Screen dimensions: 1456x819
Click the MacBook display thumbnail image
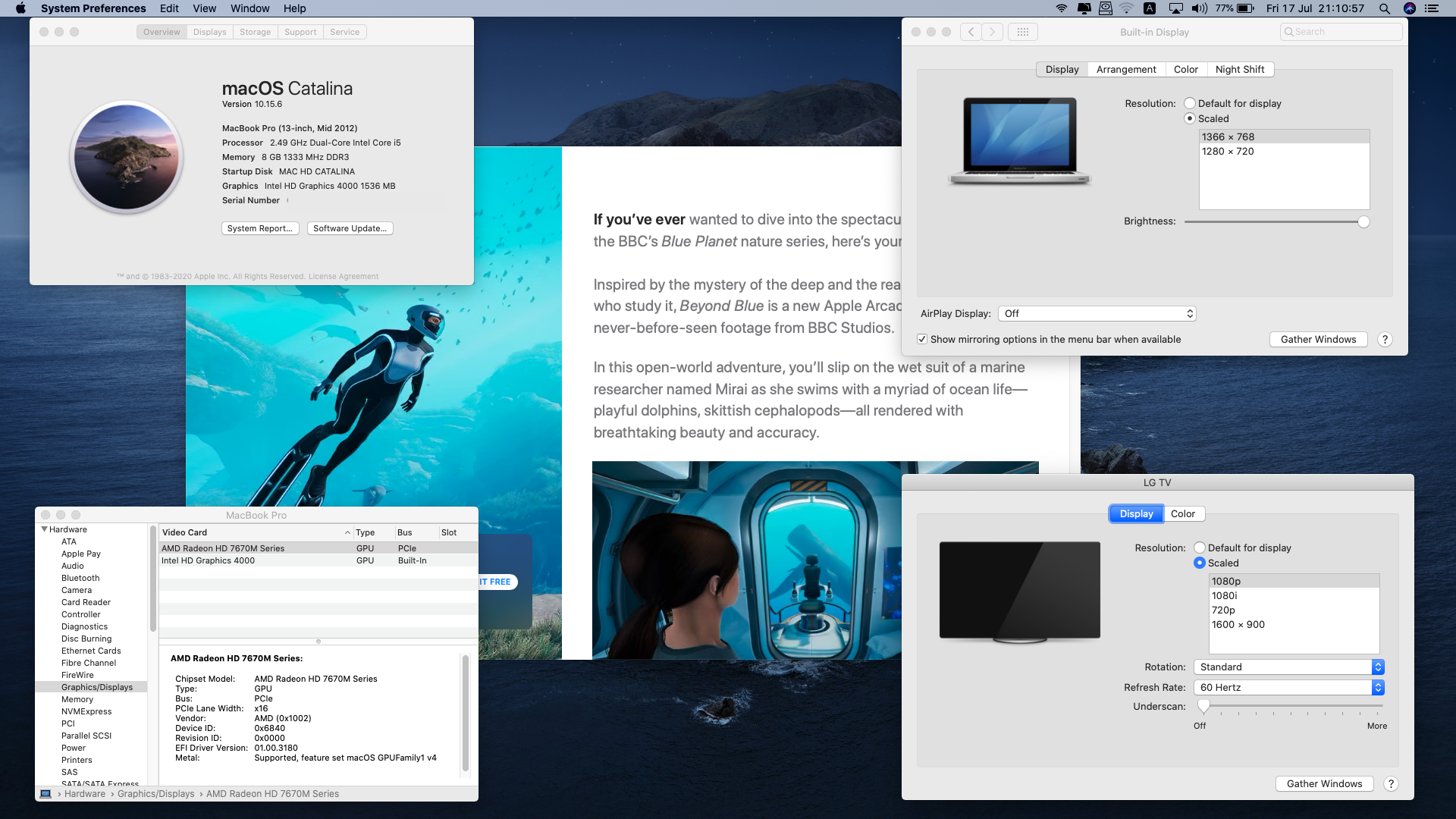click(x=1019, y=141)
